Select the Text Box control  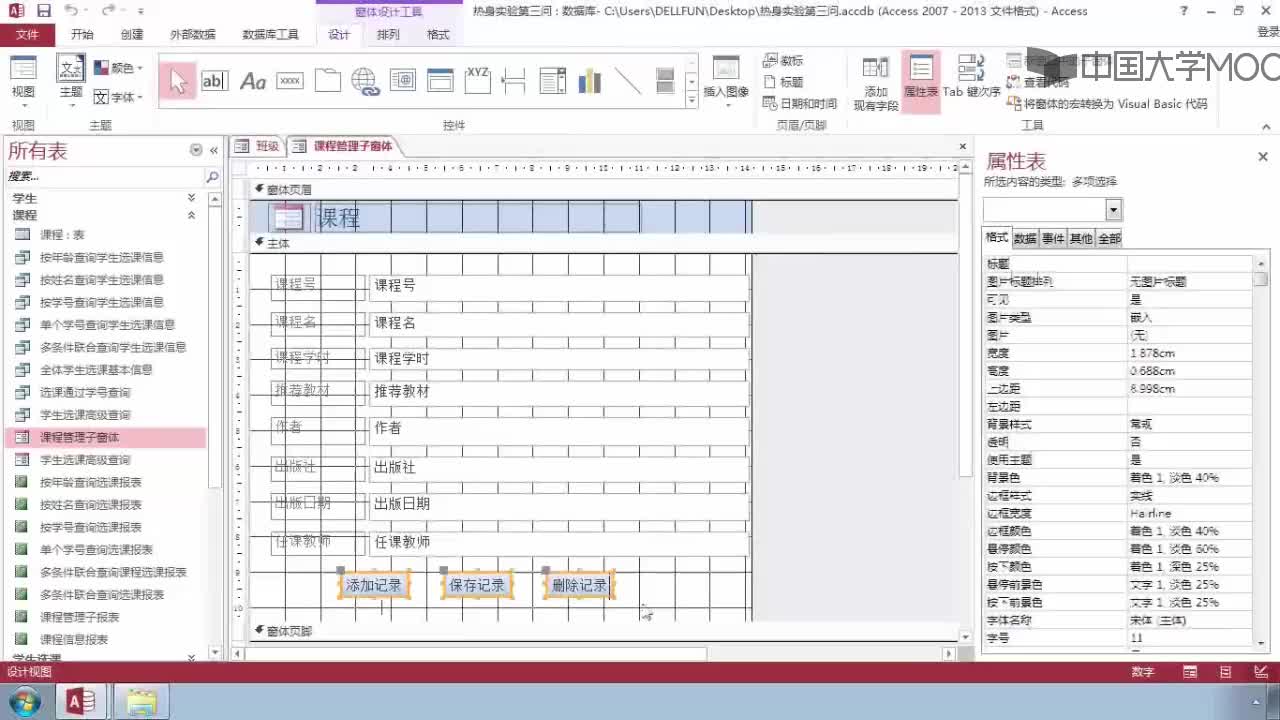click(x=215, y=82)
